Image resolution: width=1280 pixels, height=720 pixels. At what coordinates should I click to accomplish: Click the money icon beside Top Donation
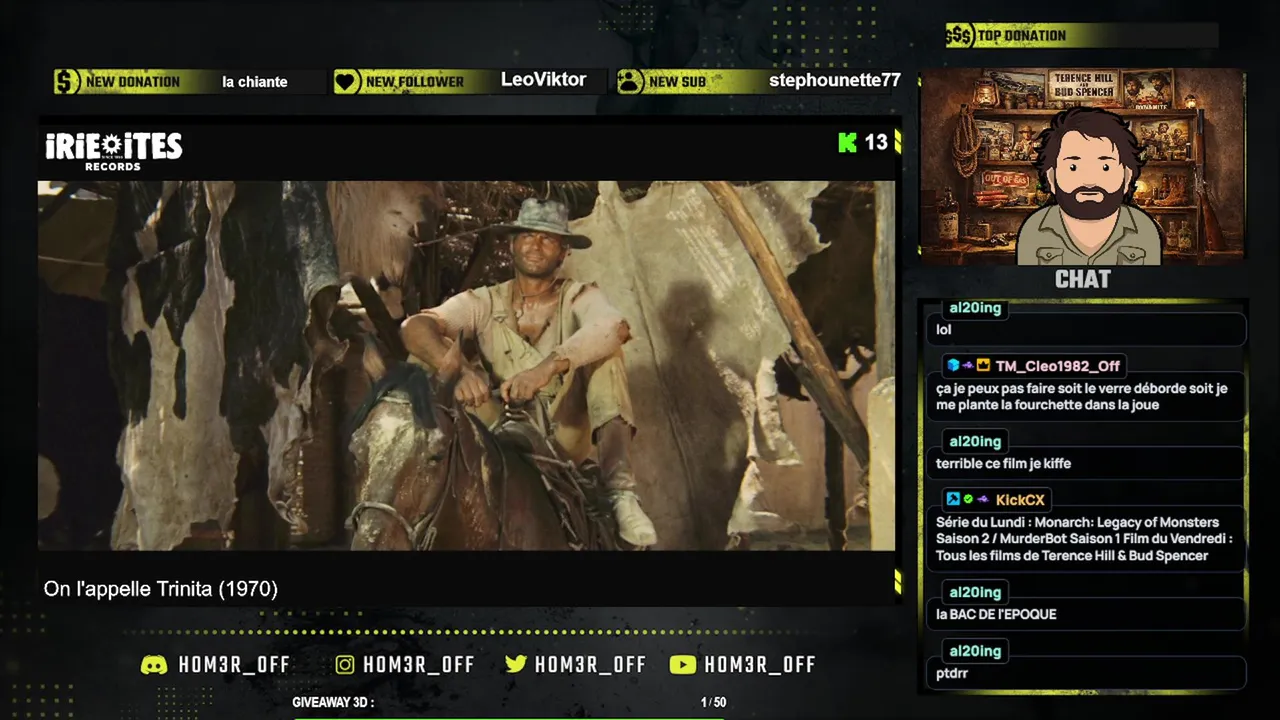959,36
